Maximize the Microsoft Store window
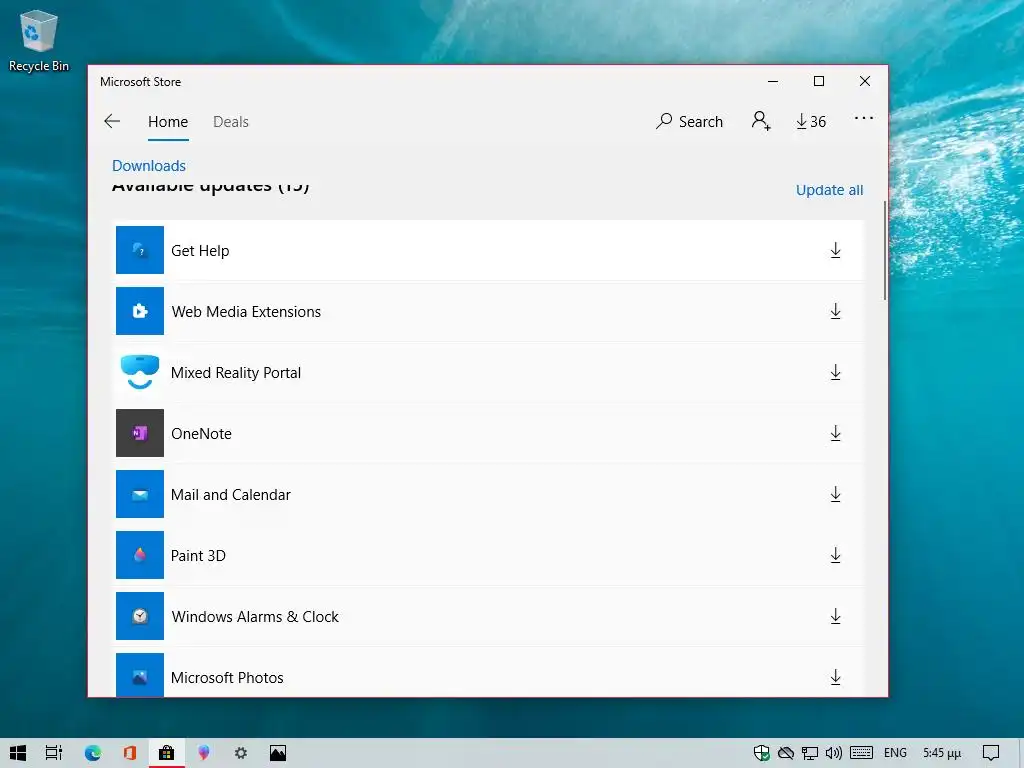 [x=819, y=81]
